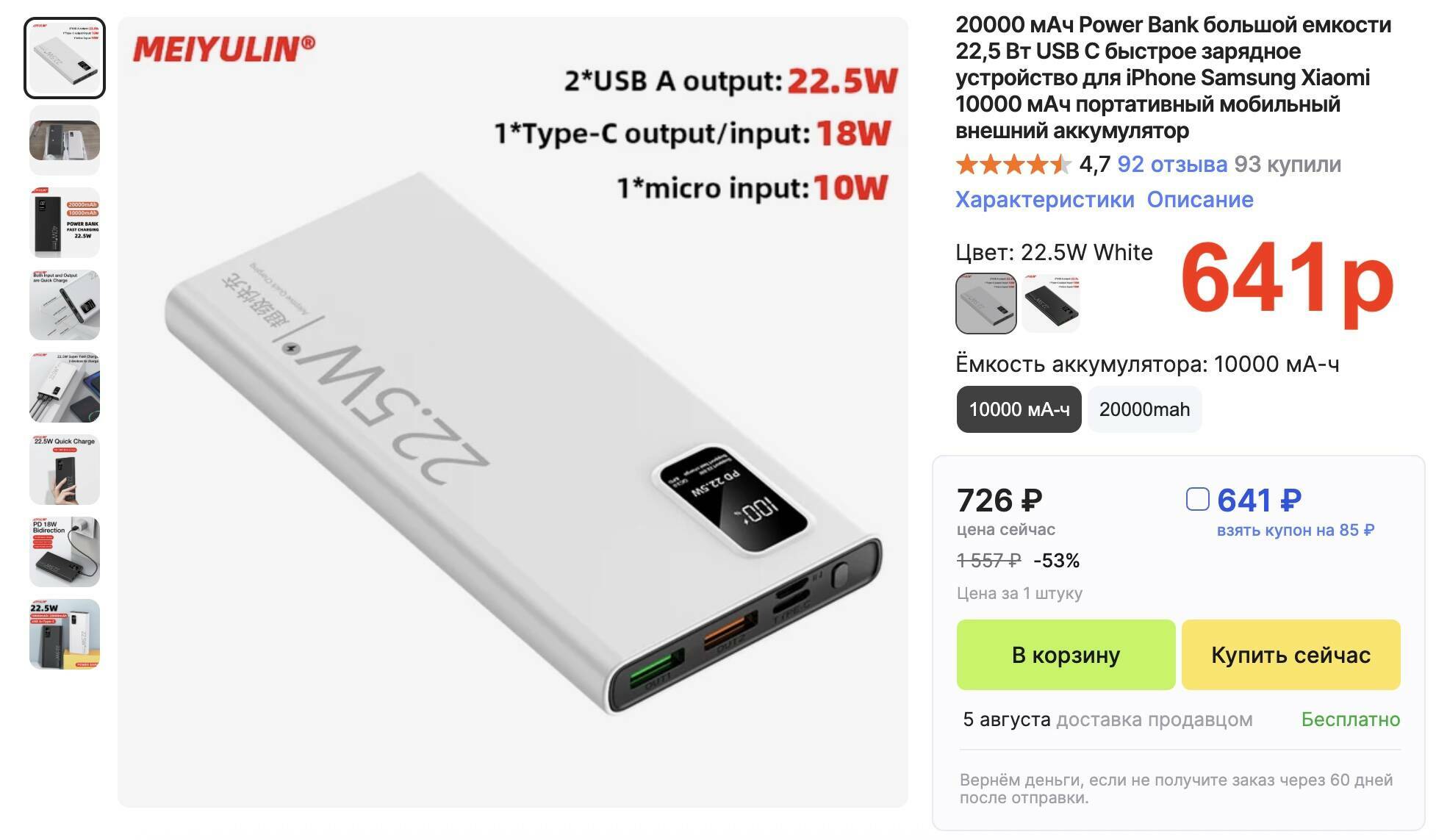This screenshot has width=1436, height=840.
Task: Click 'взять купон на 85 ₽' link
Action: [x=1295, y=530]
